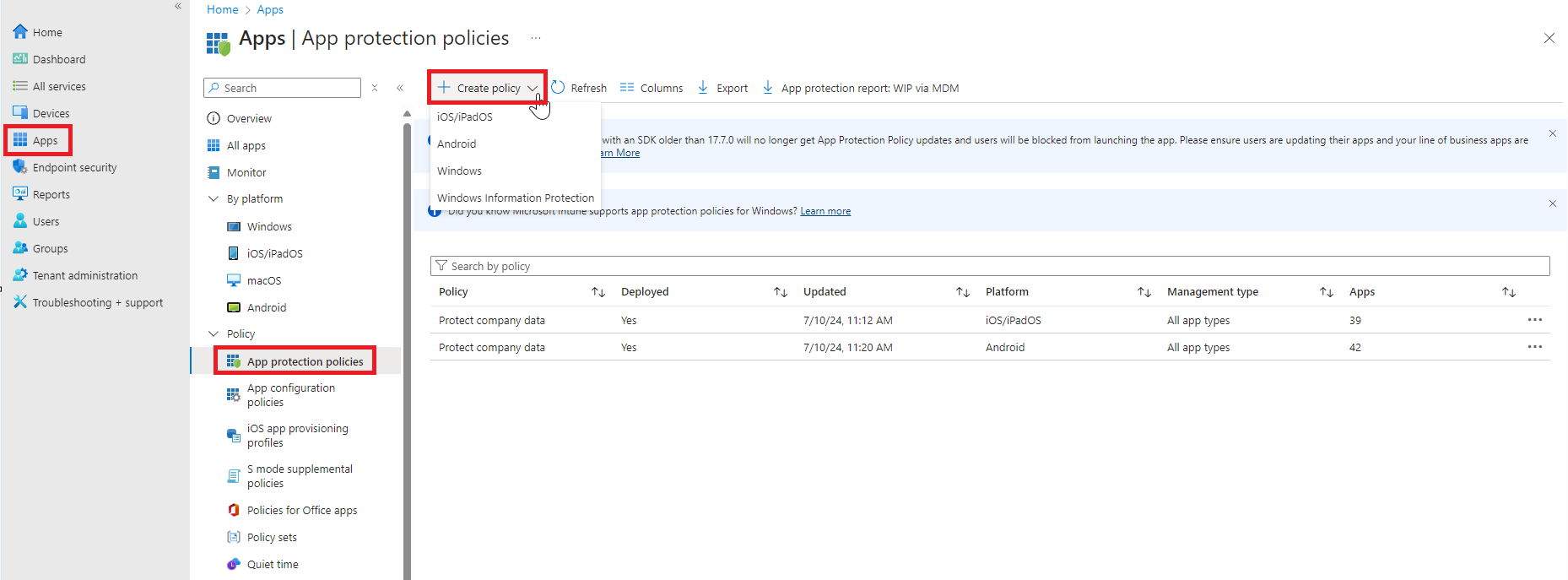Image resolution: width=1568 pixels, height=580 pixels.
Task: Open Troubleshooting + support icon
Action: point(20,302)
